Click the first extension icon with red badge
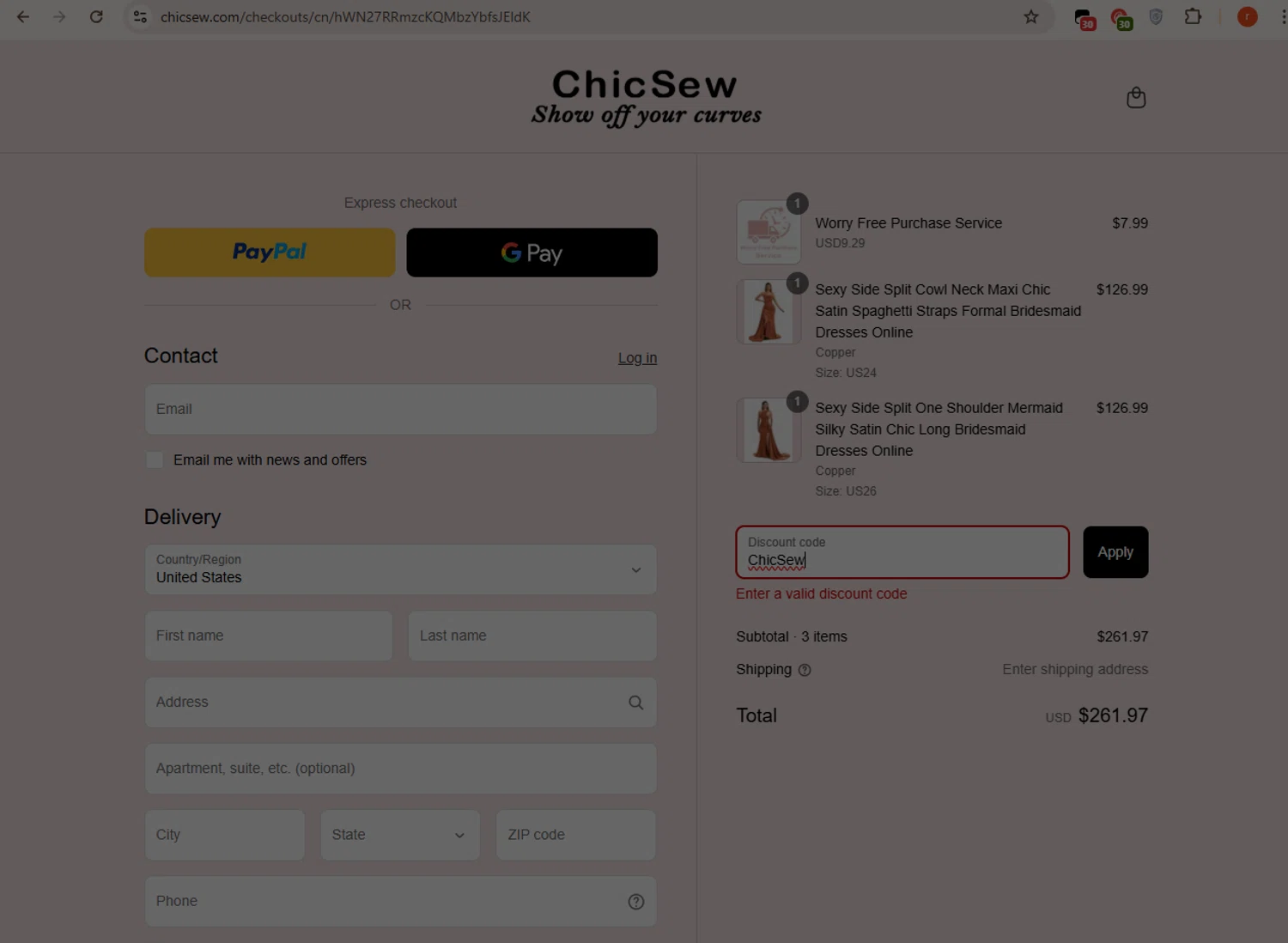The image size is (1288, 943). (x=1084, y=18)
